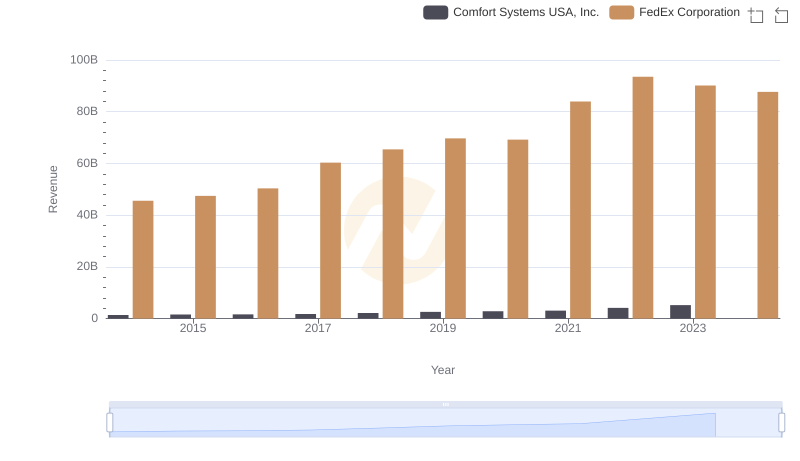Image resolution: width=800 pixels, height=461 pixels.
Task: Click the Comfort Systems bar for 2021
Action: 556,314
